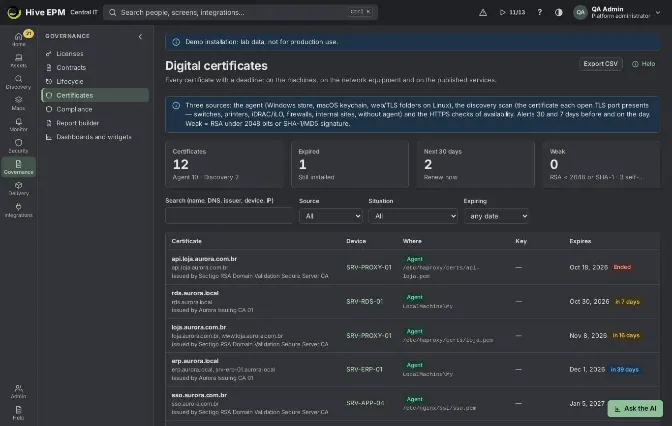The width and height of the screenshot is (672, 426).
Task: Open Lifecycle in Governance menu
Action: tap(95, 81)
